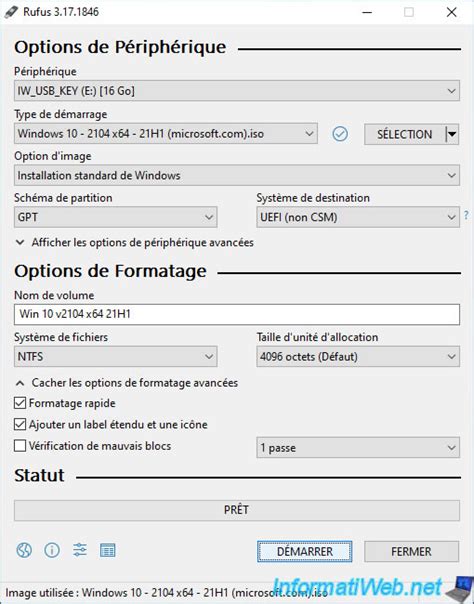Image resolution: width=474 pixels, height=604 pixels.
Task: Show the log window icon
Action: click(x=107, y=550)
